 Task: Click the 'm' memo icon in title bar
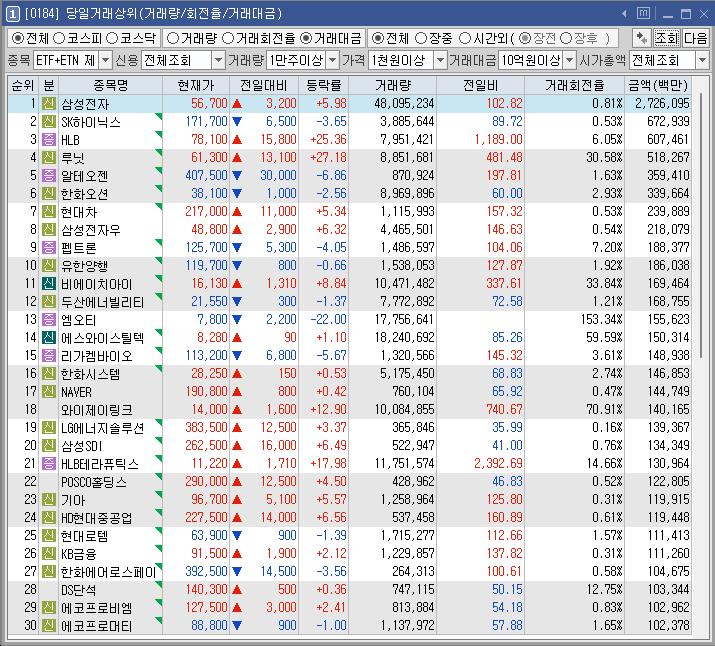[x=643, y=14]
